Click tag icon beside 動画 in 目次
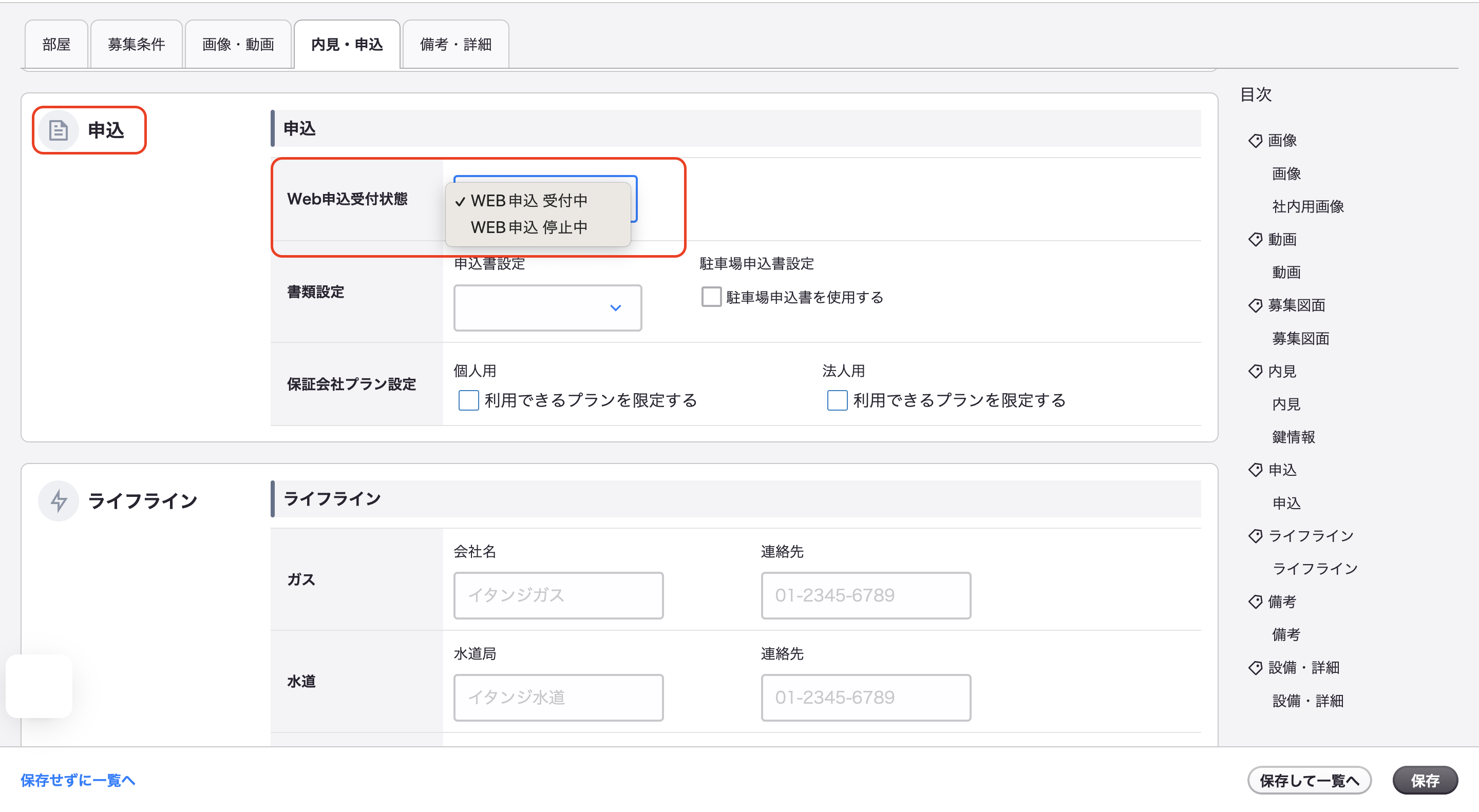Viewport: 1479px width, 812px height. coord(1255,239)
